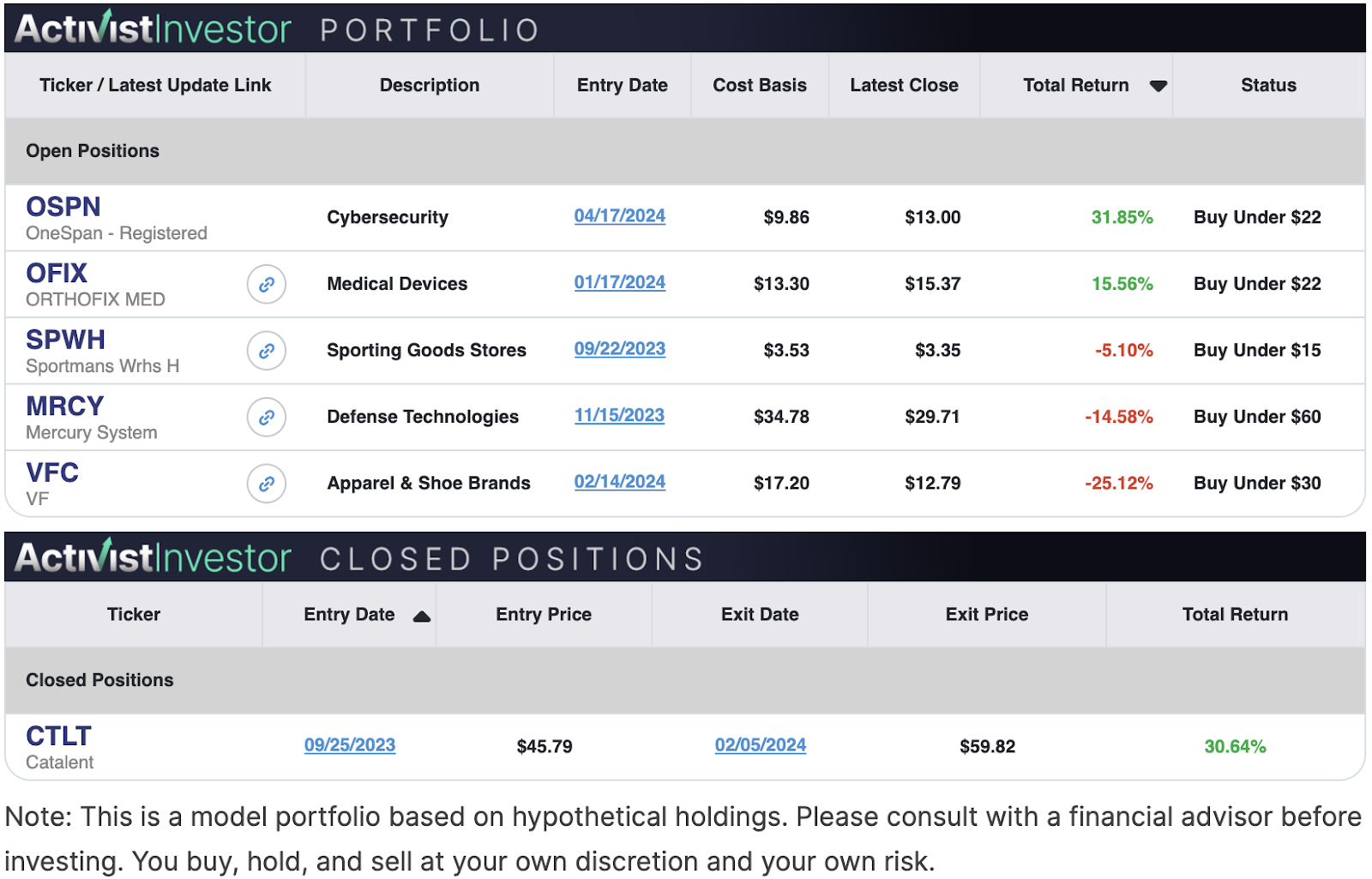Open the SPWH ticker link

65,340
